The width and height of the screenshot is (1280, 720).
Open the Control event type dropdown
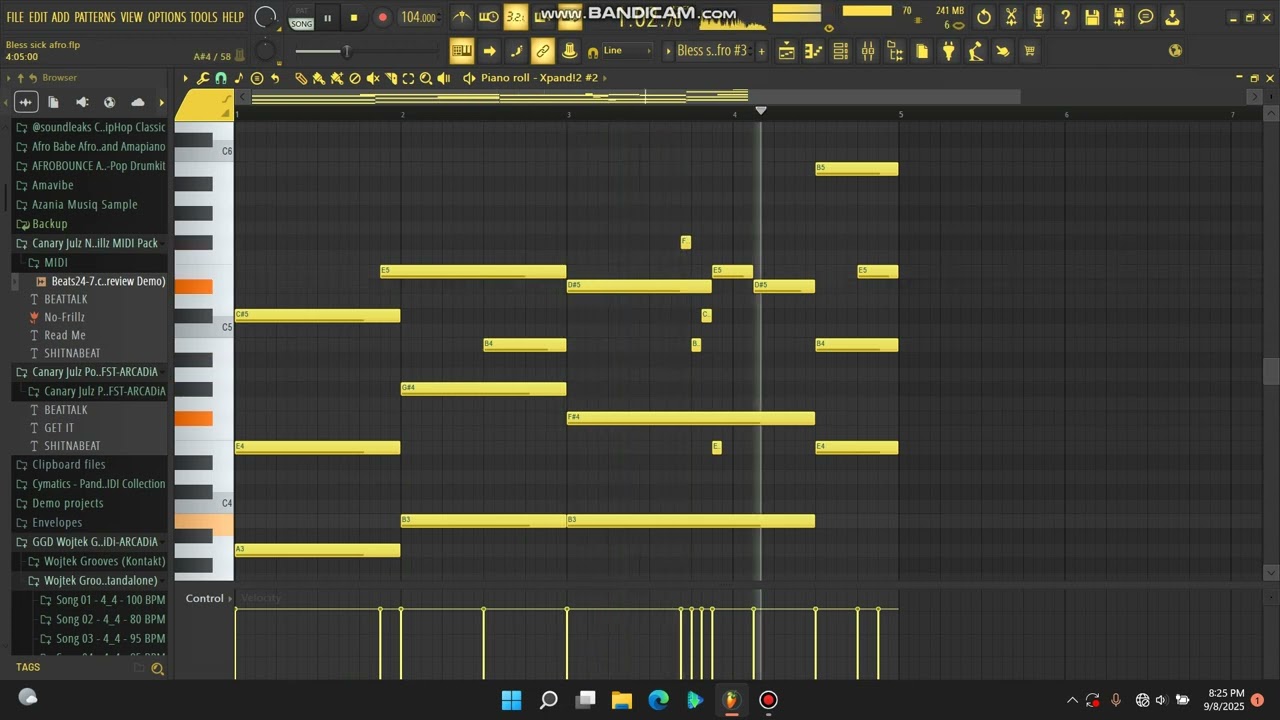209,598
